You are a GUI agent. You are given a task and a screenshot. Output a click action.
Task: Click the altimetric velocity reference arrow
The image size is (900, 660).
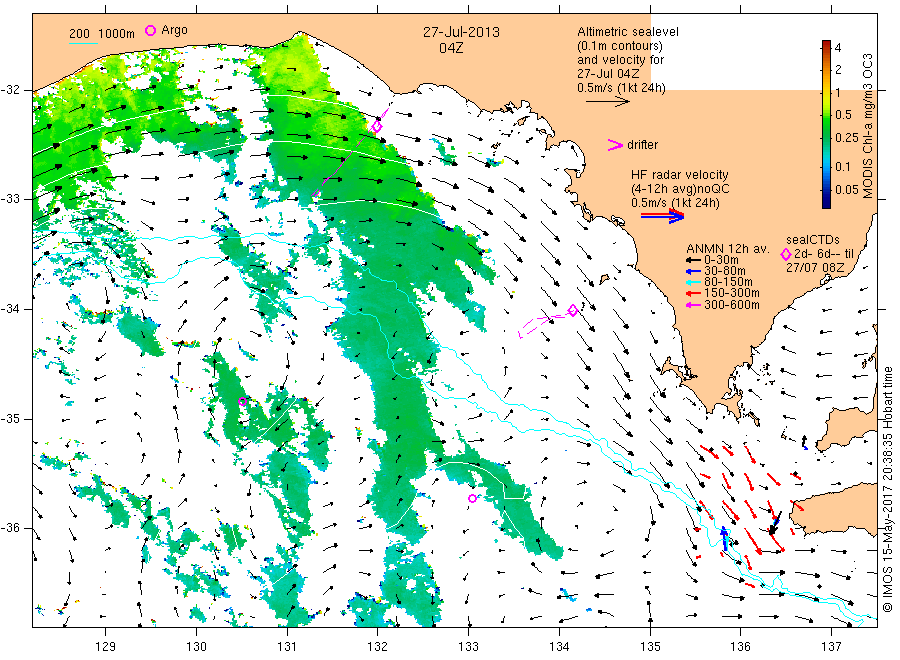(608, 102)
